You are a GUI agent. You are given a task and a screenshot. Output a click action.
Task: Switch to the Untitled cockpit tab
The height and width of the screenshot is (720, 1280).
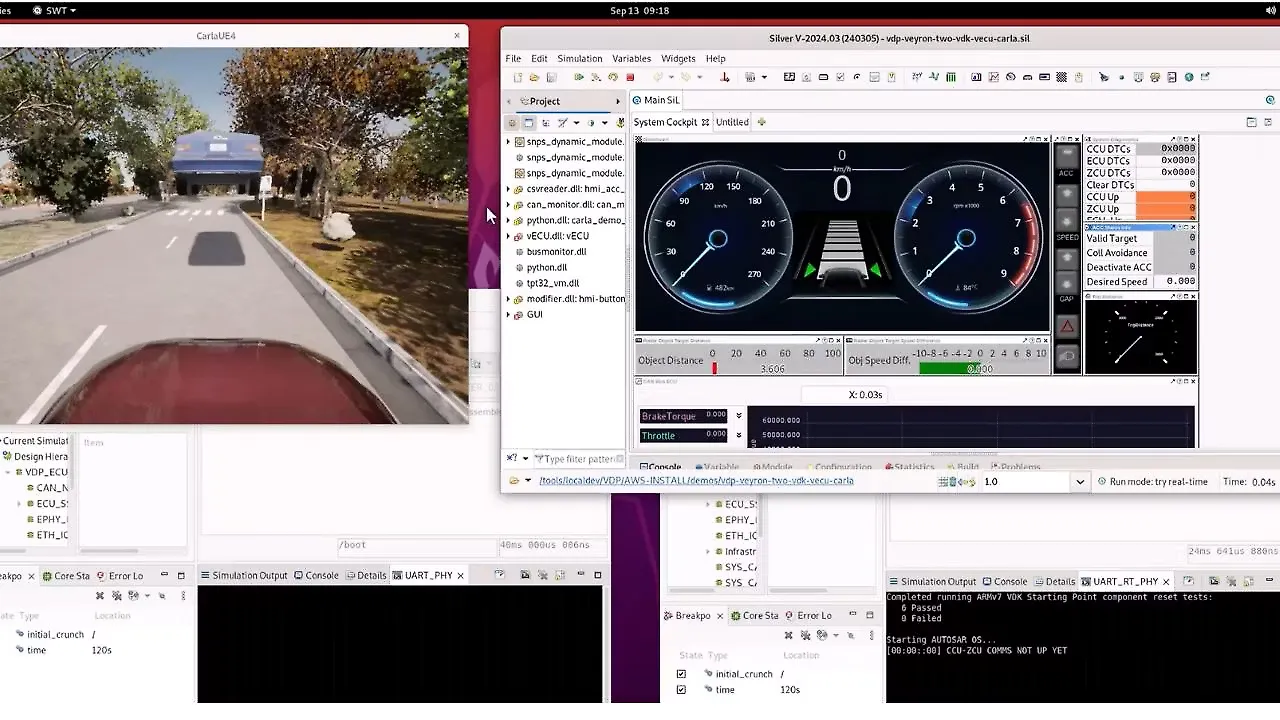click(731, 122)
